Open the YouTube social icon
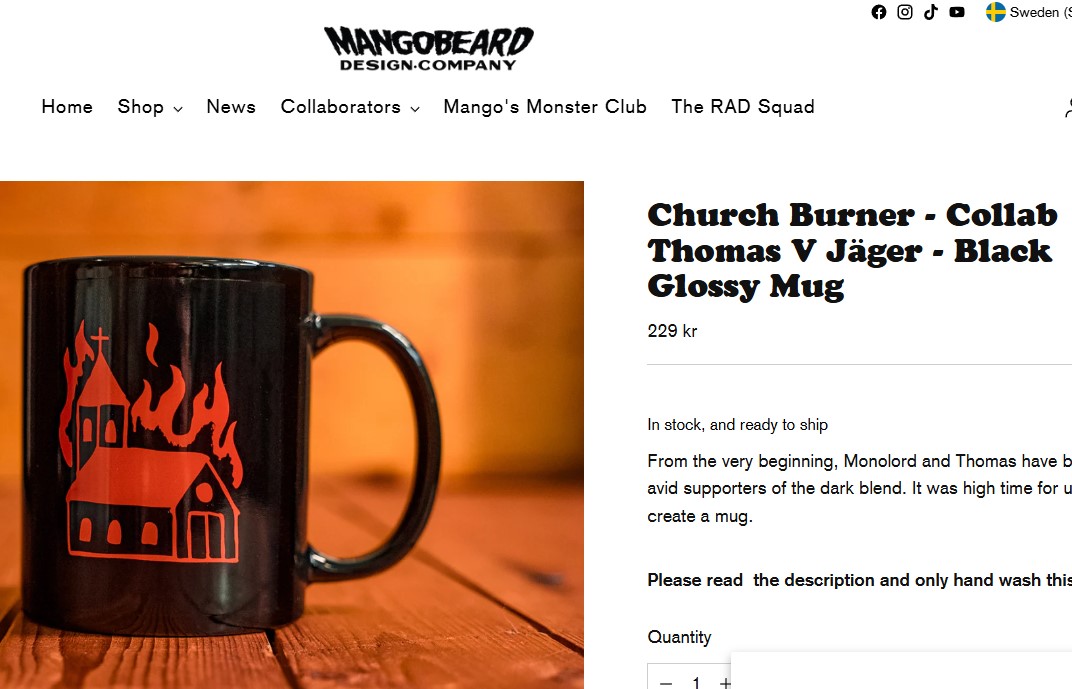 click(x=956, y=12)
